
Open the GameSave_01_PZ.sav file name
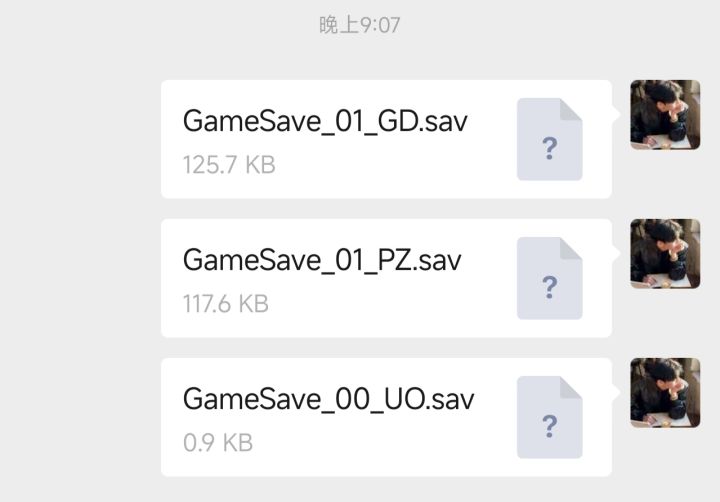pos(322,260)
